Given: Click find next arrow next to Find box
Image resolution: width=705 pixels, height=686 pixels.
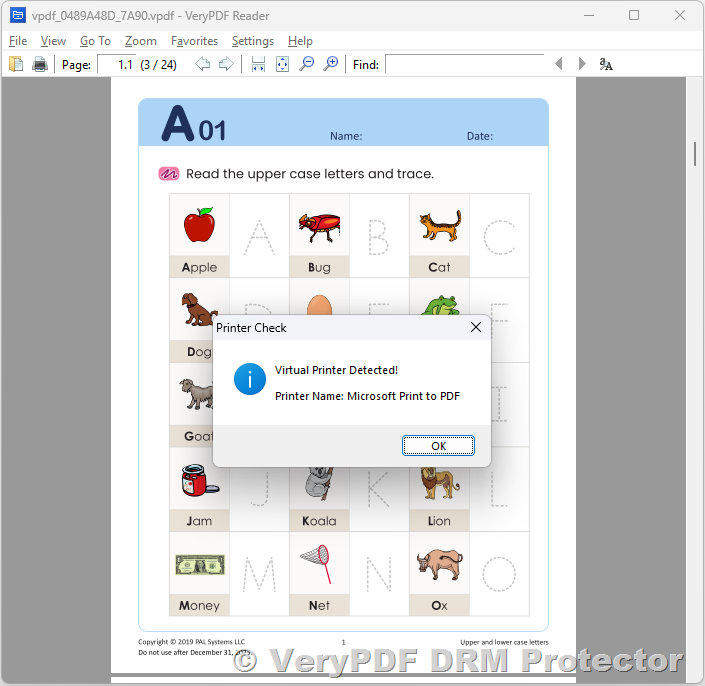Looking at the screenshot, I should [x=583, y=64].
